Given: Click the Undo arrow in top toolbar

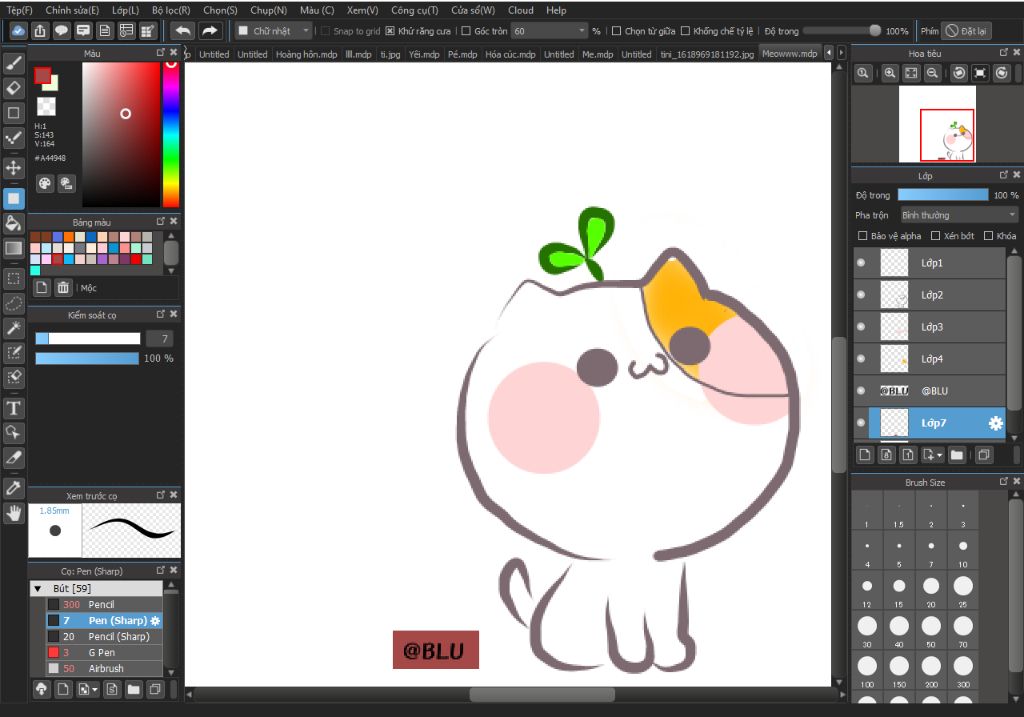Looking at the screenshot, I should click(183, 31).
